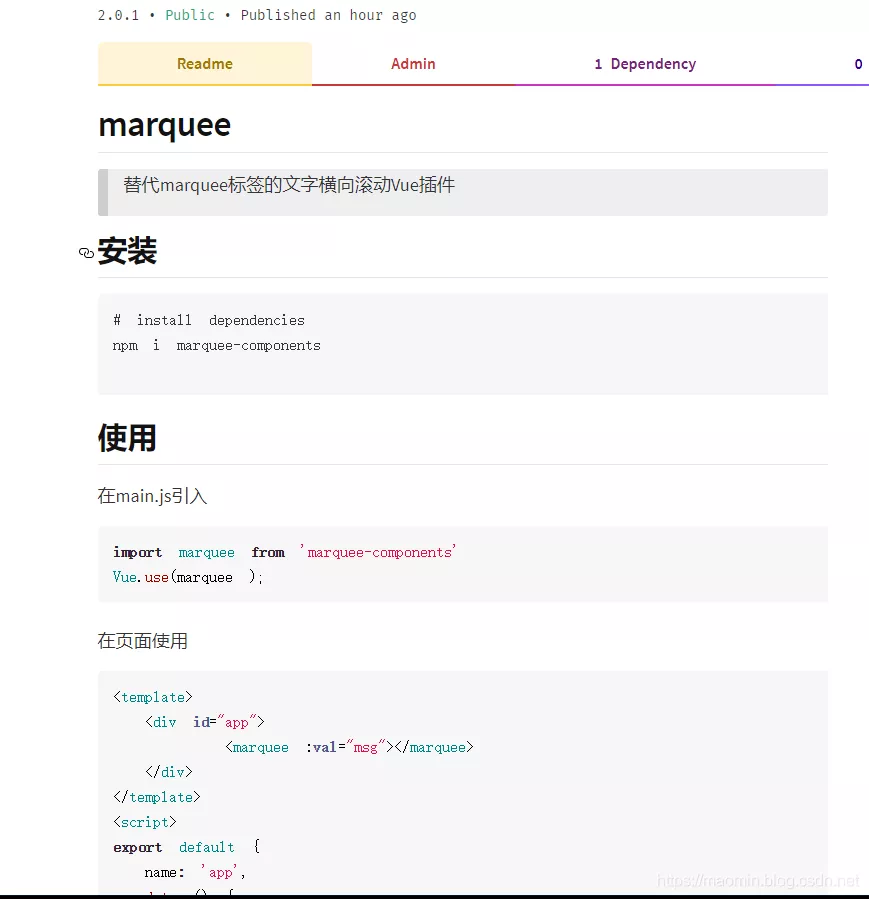Image resolution: width=869 pixels, height=899 pixels.
Task: Click the marquee package title heading
Action: (164, 125)
